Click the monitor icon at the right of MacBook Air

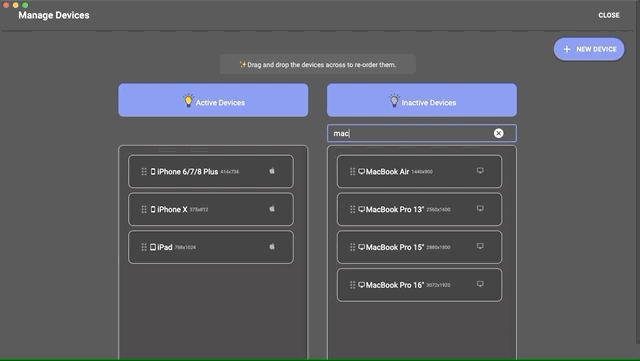click(480, 171)
